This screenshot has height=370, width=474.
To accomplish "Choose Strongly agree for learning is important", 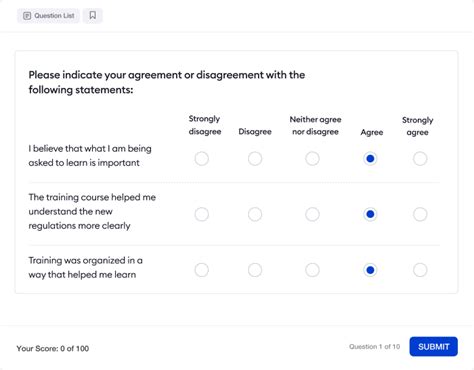I will [x=420, y=159].
